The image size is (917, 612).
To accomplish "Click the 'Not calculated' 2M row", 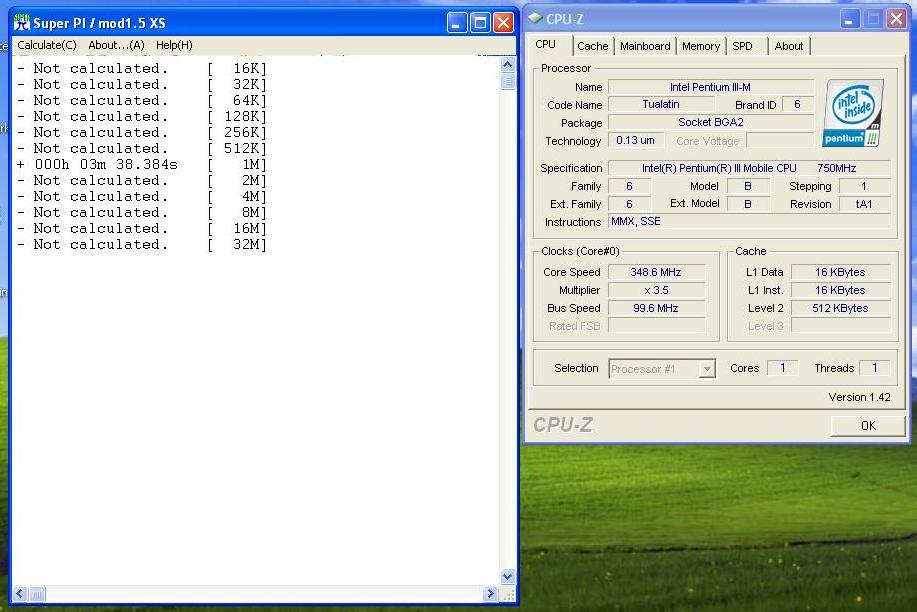I will click(x=142, y=181).
